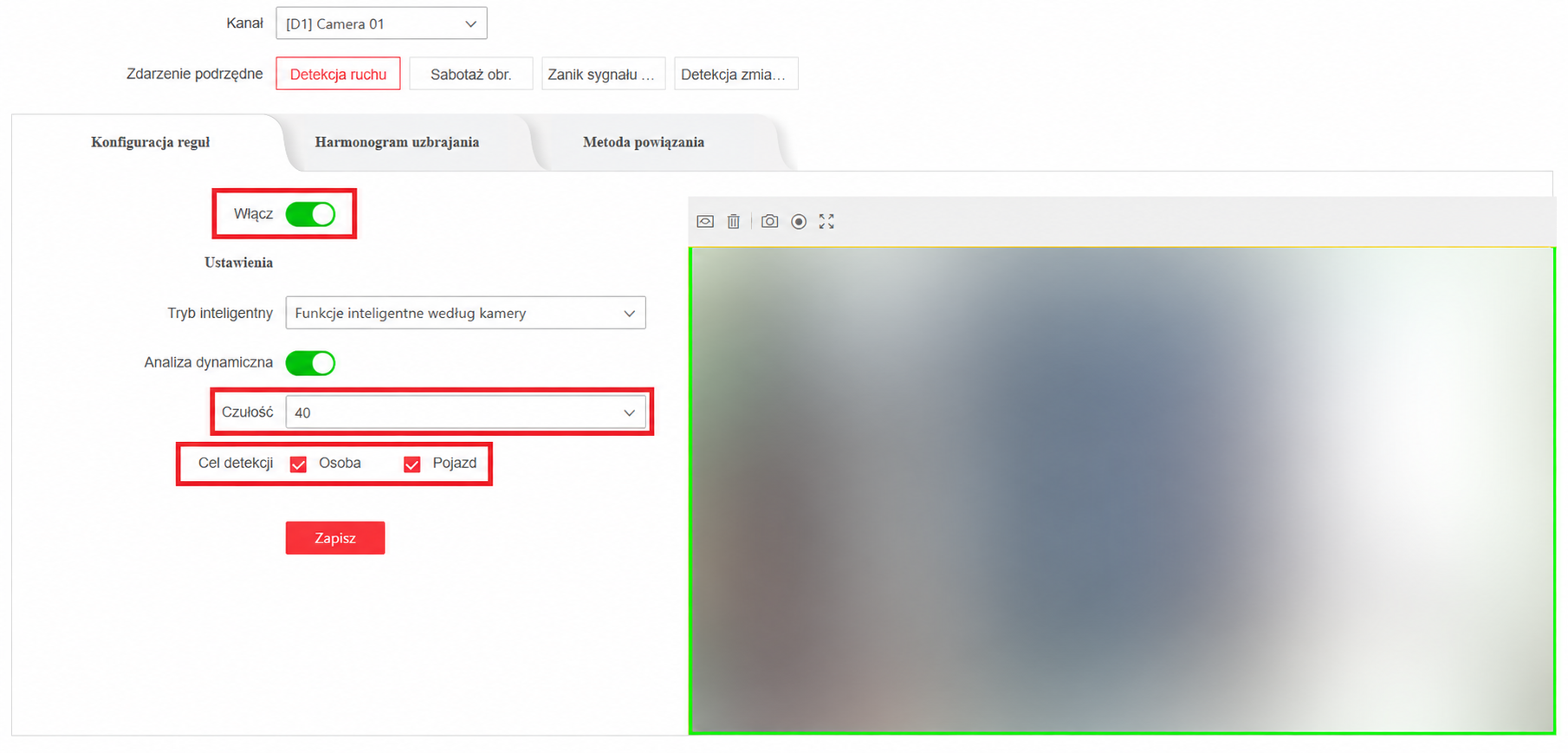Uncheck the Pojazd detection target checkbox

click(412, 464)
